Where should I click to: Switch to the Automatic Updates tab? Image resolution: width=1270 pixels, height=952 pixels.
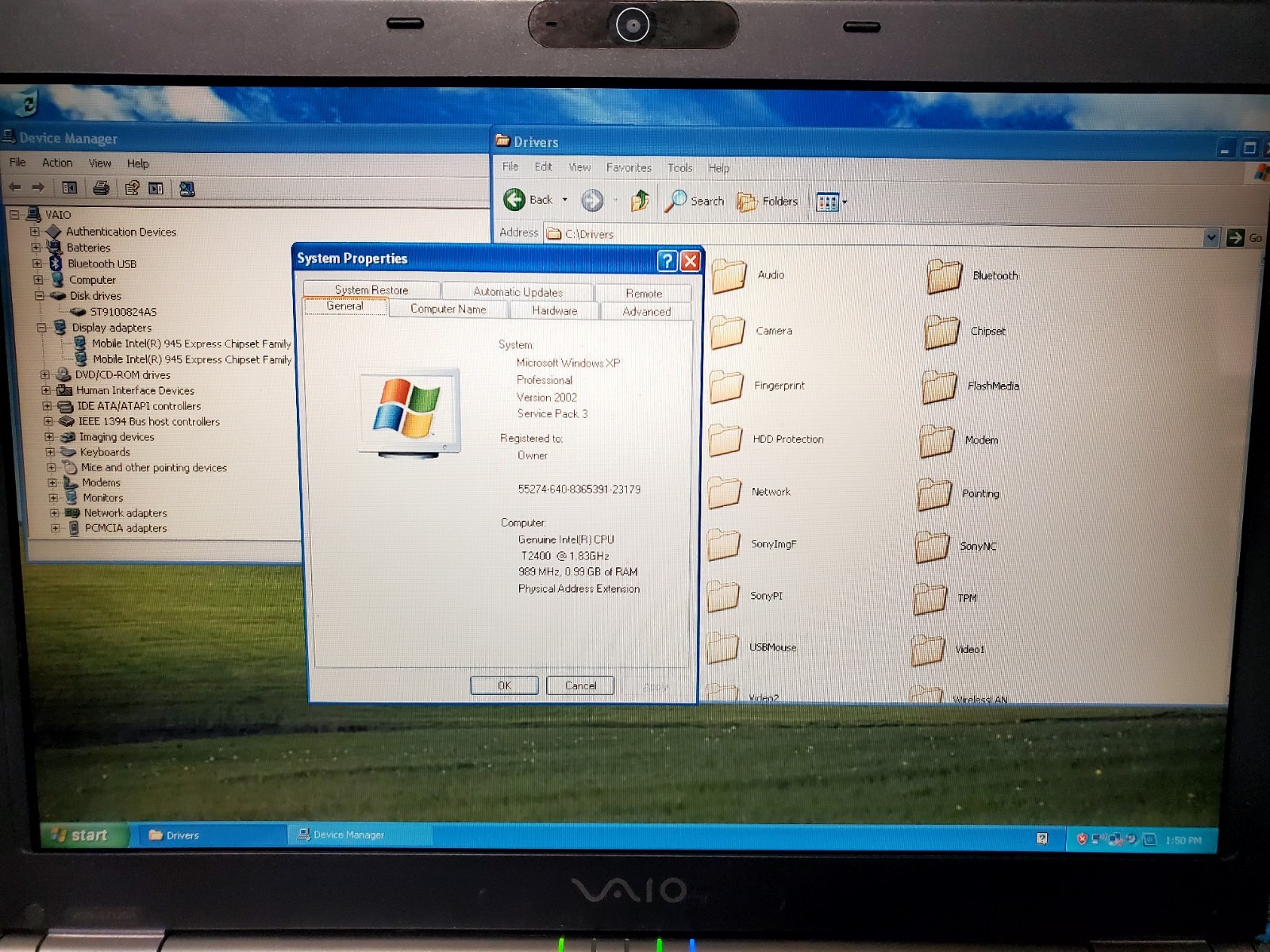518,292
